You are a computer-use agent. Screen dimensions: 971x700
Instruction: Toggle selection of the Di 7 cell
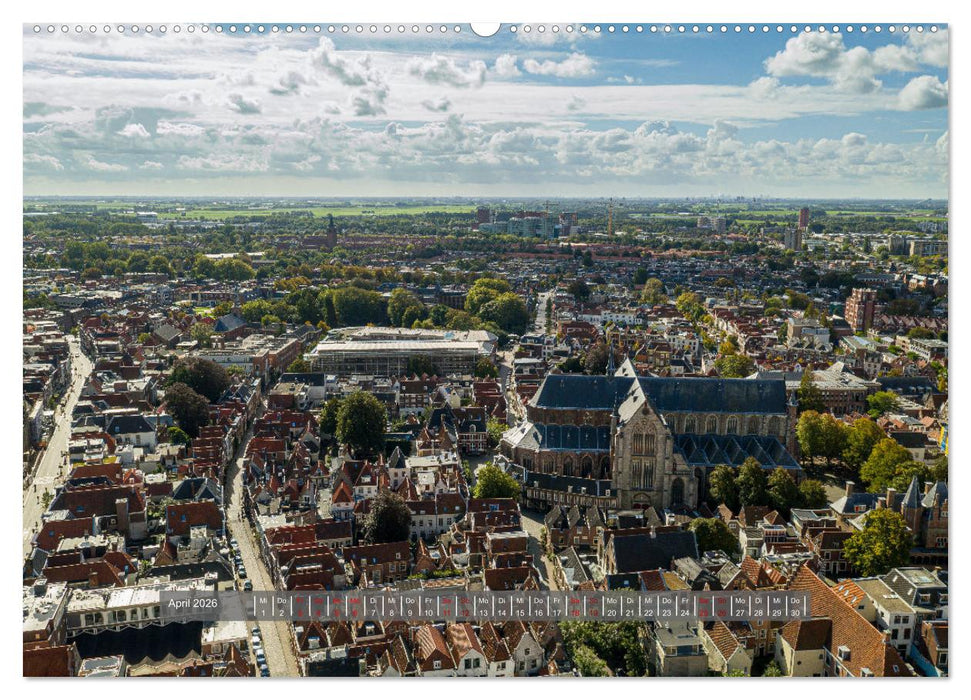374,606
